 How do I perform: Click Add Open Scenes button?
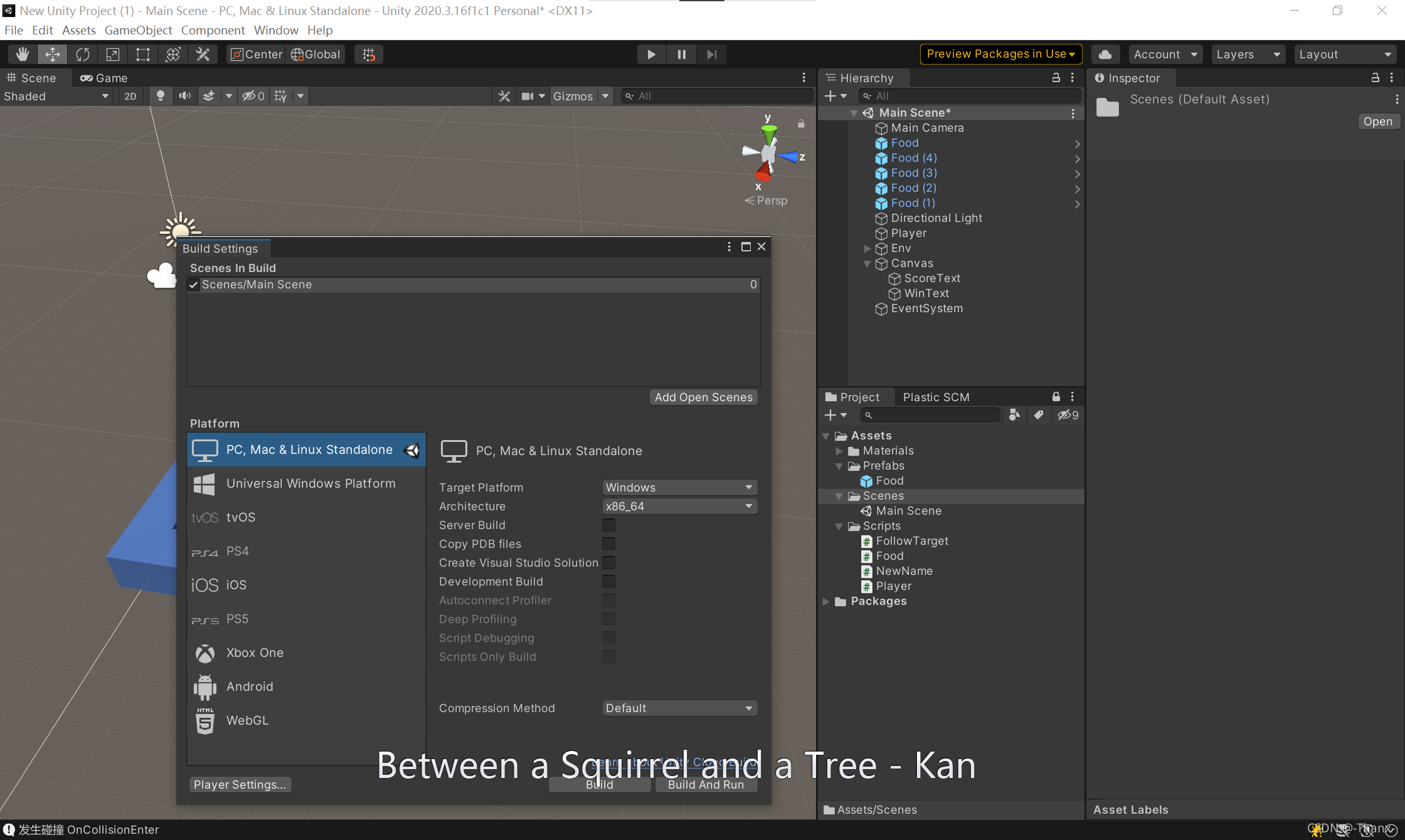click(x=703, y=397)
